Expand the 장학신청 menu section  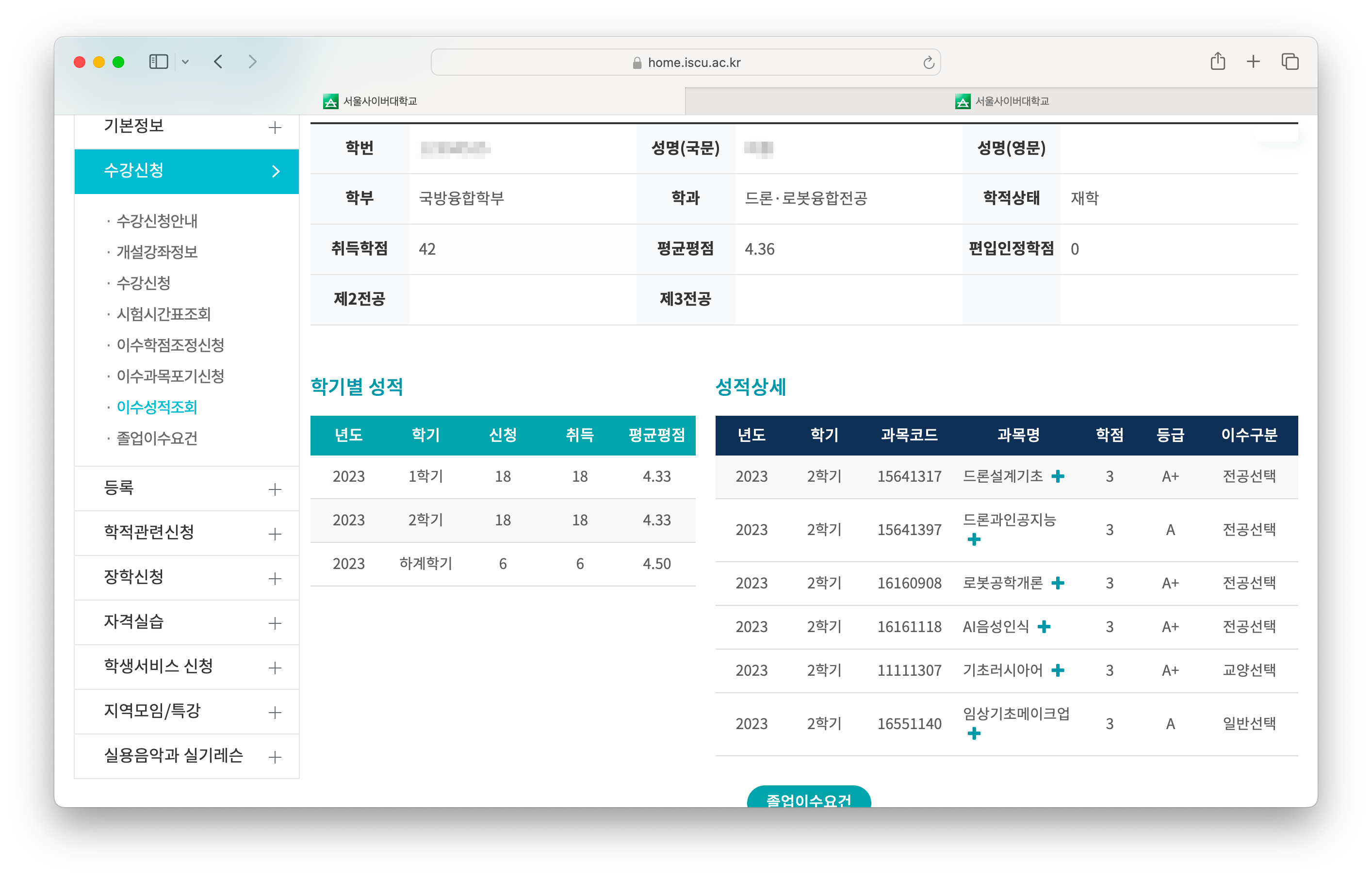[187, 578]
